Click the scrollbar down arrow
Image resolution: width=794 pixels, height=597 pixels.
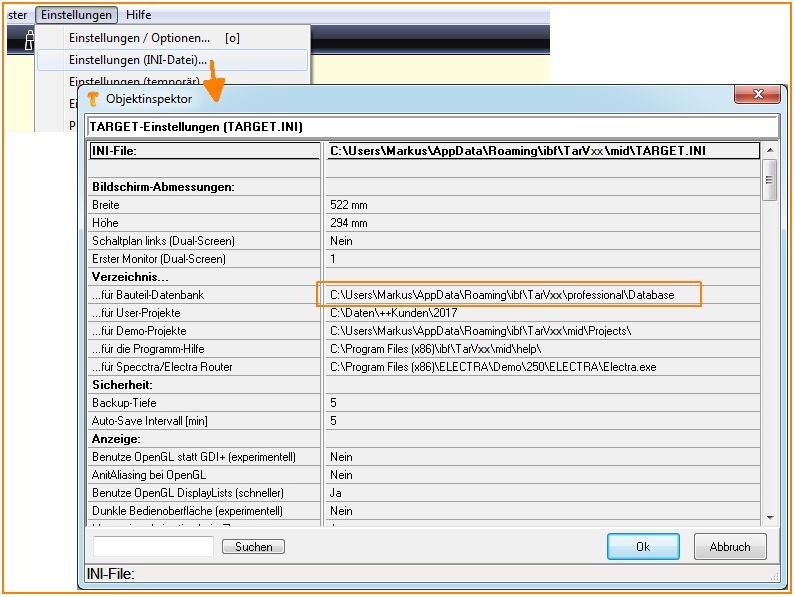coord(769,517)
